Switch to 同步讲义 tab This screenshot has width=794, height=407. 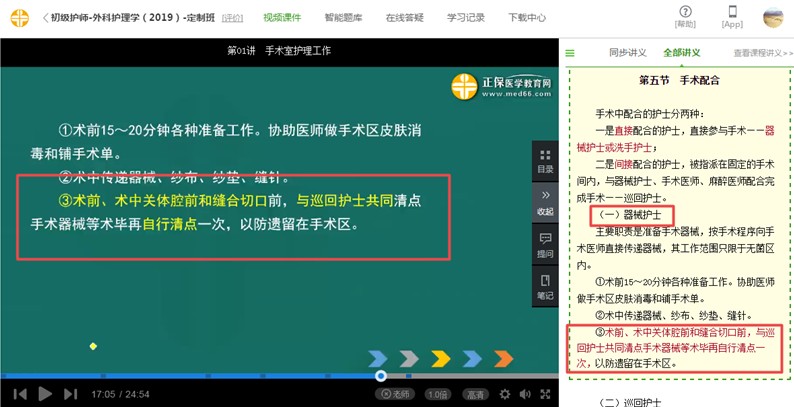point(627,52)
